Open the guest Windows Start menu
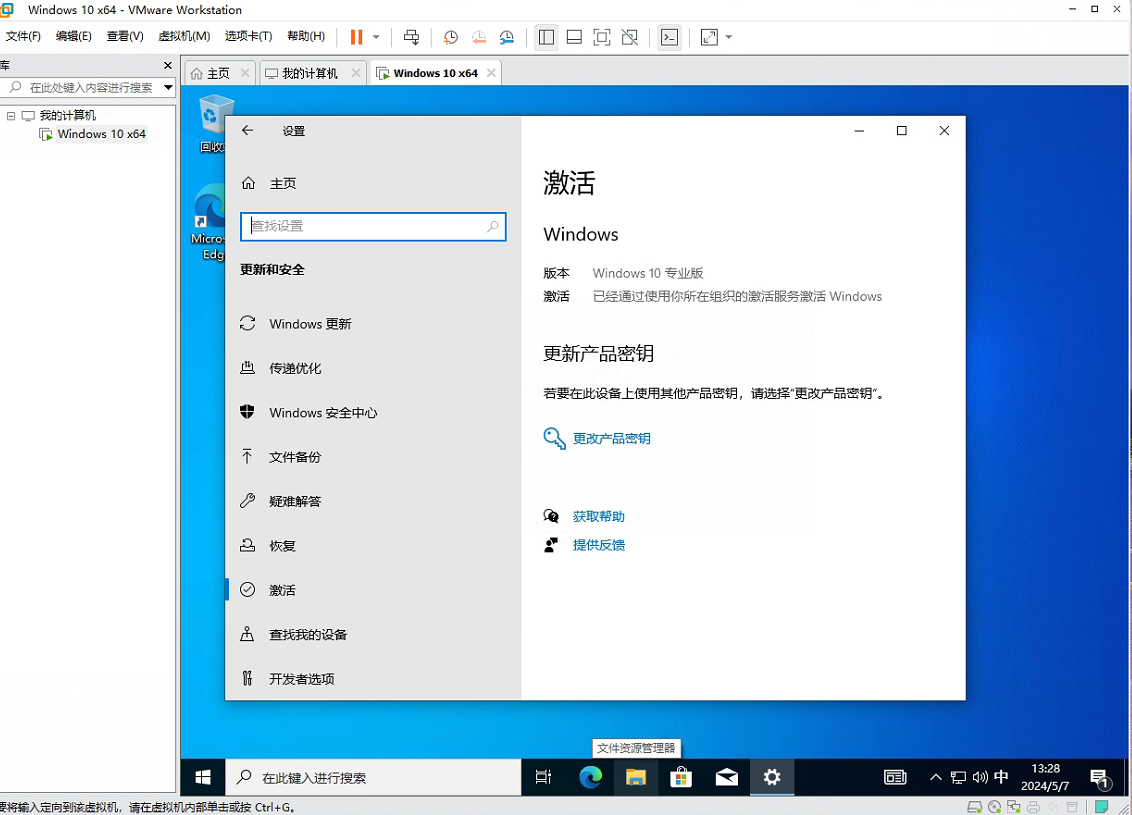Screen dimensions: 1132x815 tap(203, 777)
